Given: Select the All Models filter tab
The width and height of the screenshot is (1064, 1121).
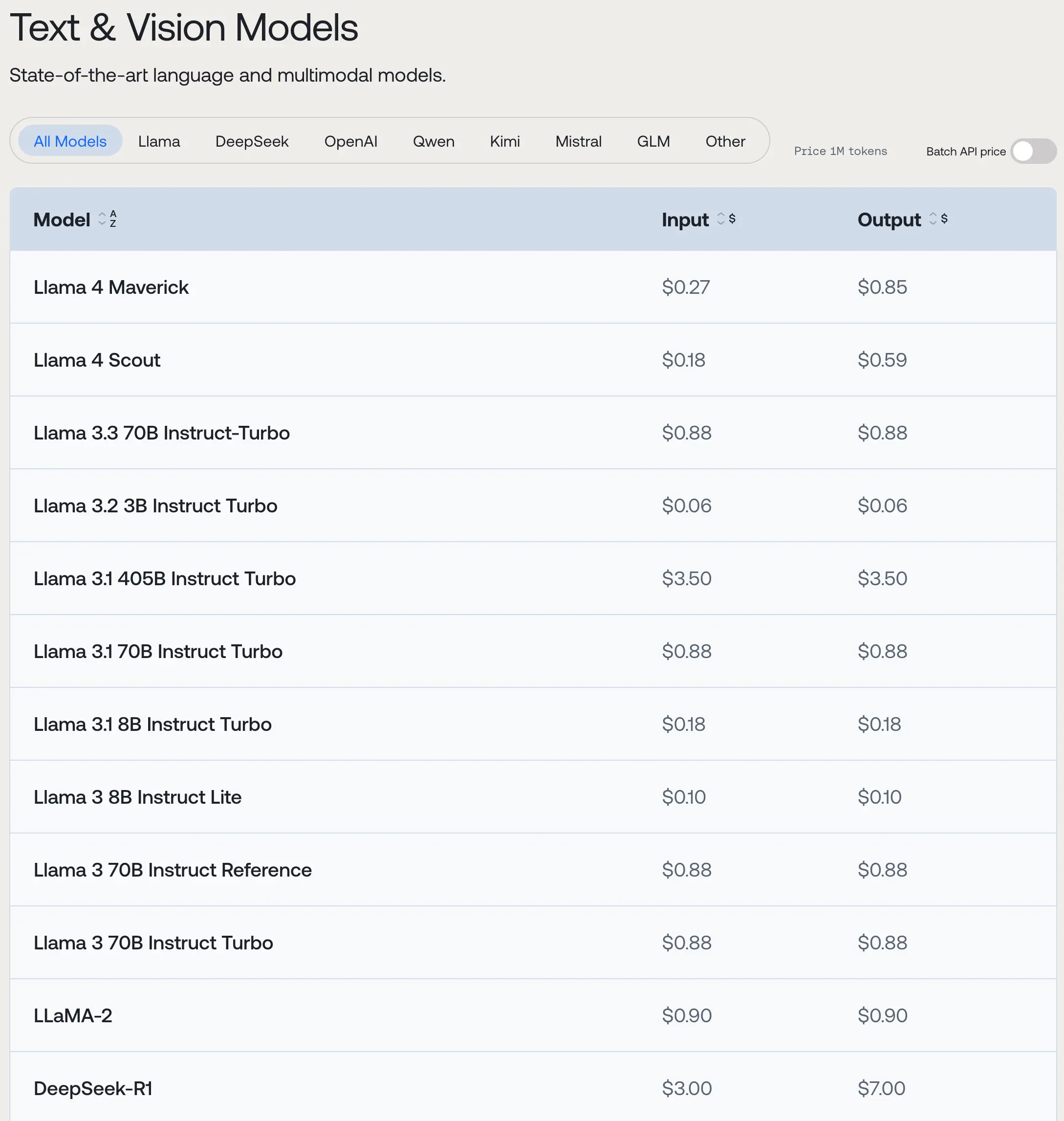Looking at the screenshot, I should (x=70, y=141).
